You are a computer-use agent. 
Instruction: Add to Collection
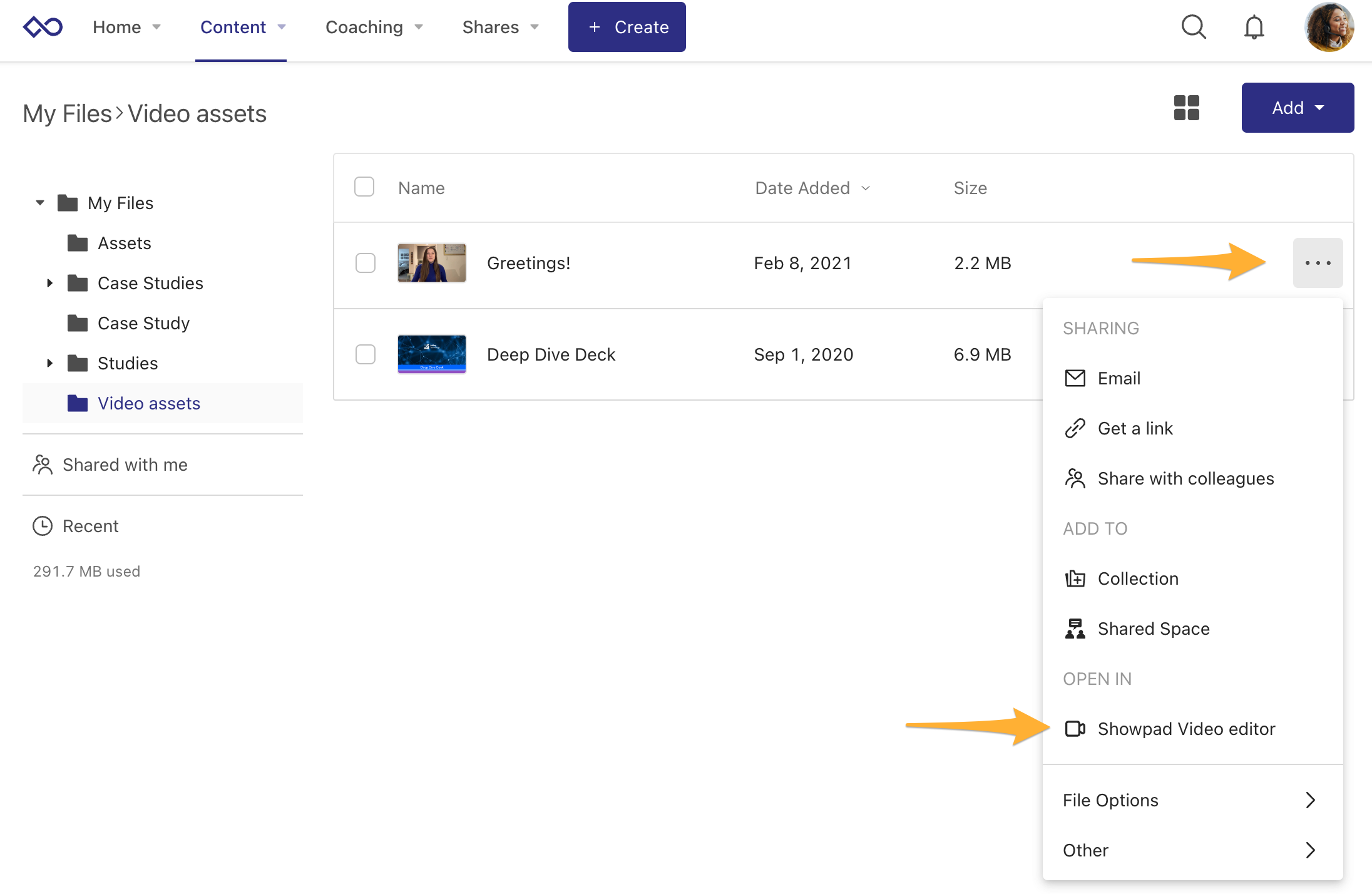[1137, 578]
